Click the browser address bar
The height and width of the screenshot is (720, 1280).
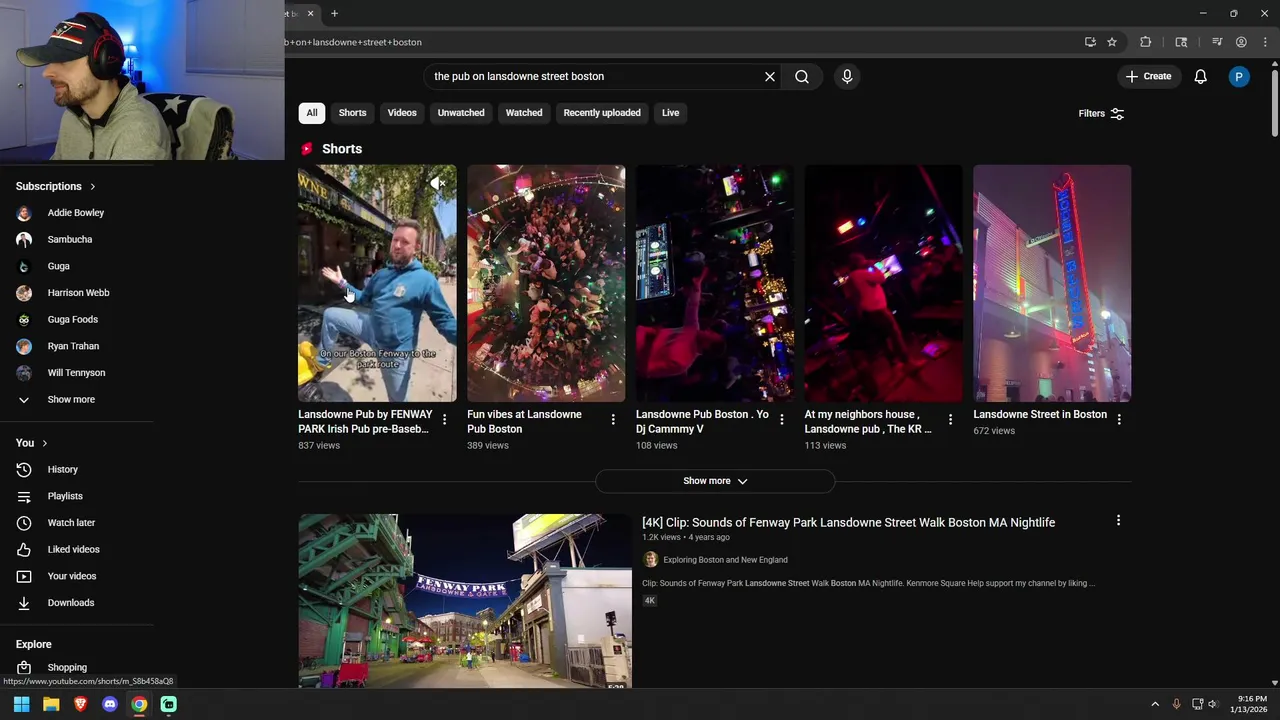[x=680, y=42]
